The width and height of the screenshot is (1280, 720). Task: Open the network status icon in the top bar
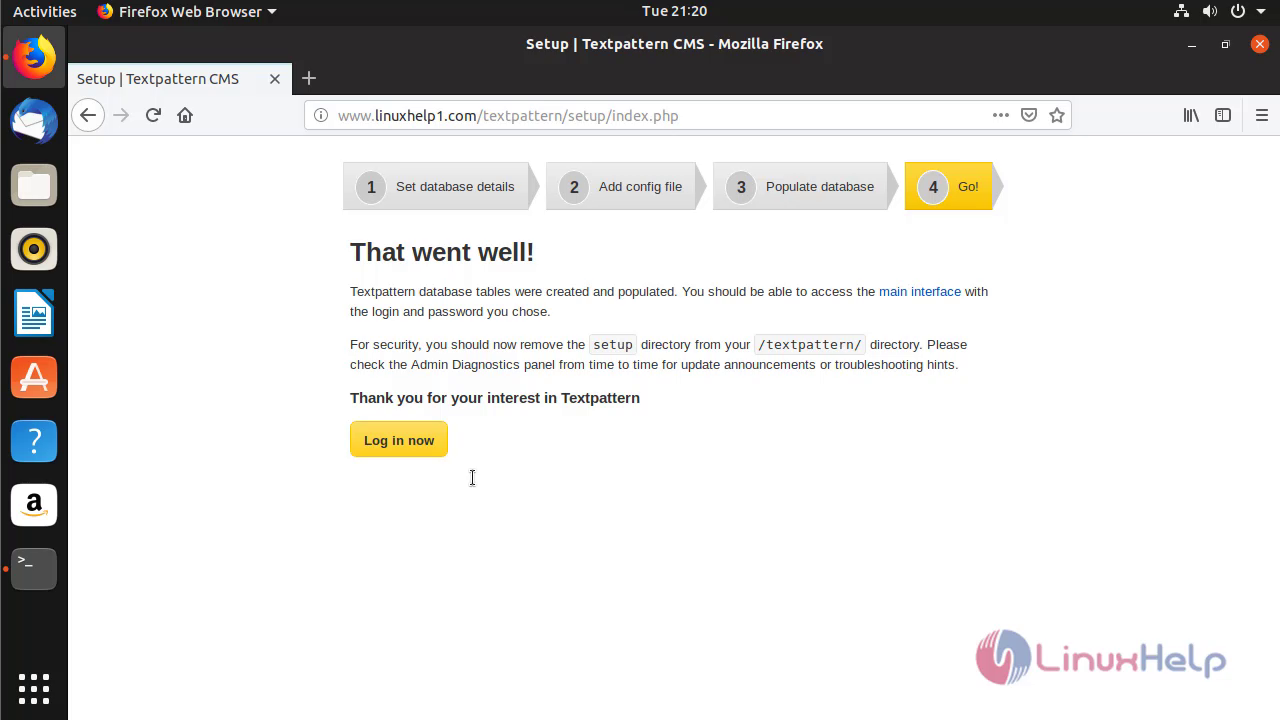coord(1181,11)
